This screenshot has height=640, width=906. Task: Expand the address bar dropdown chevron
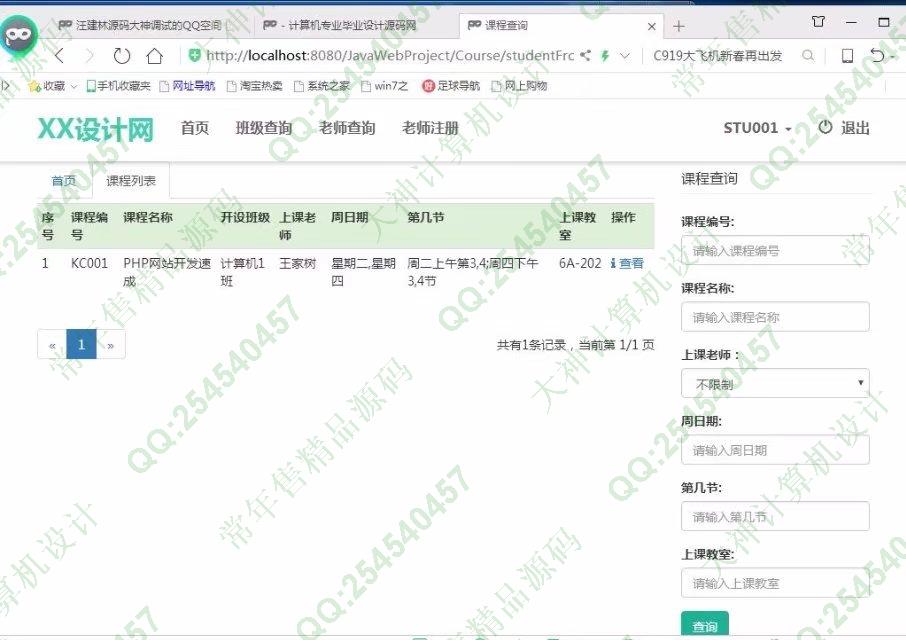click(625, 56)
